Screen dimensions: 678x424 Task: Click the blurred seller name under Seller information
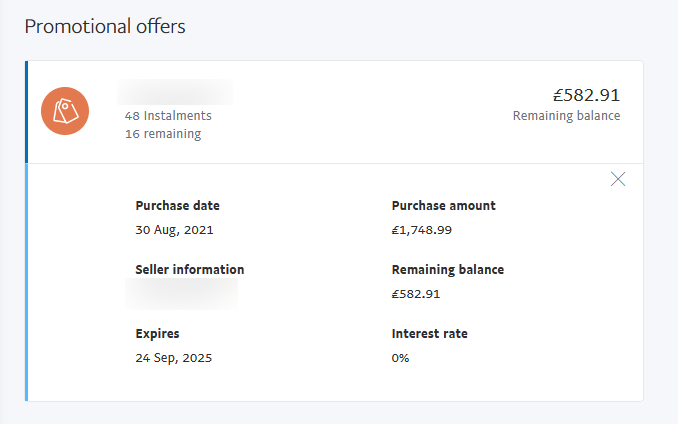click(x=182, y=293)
